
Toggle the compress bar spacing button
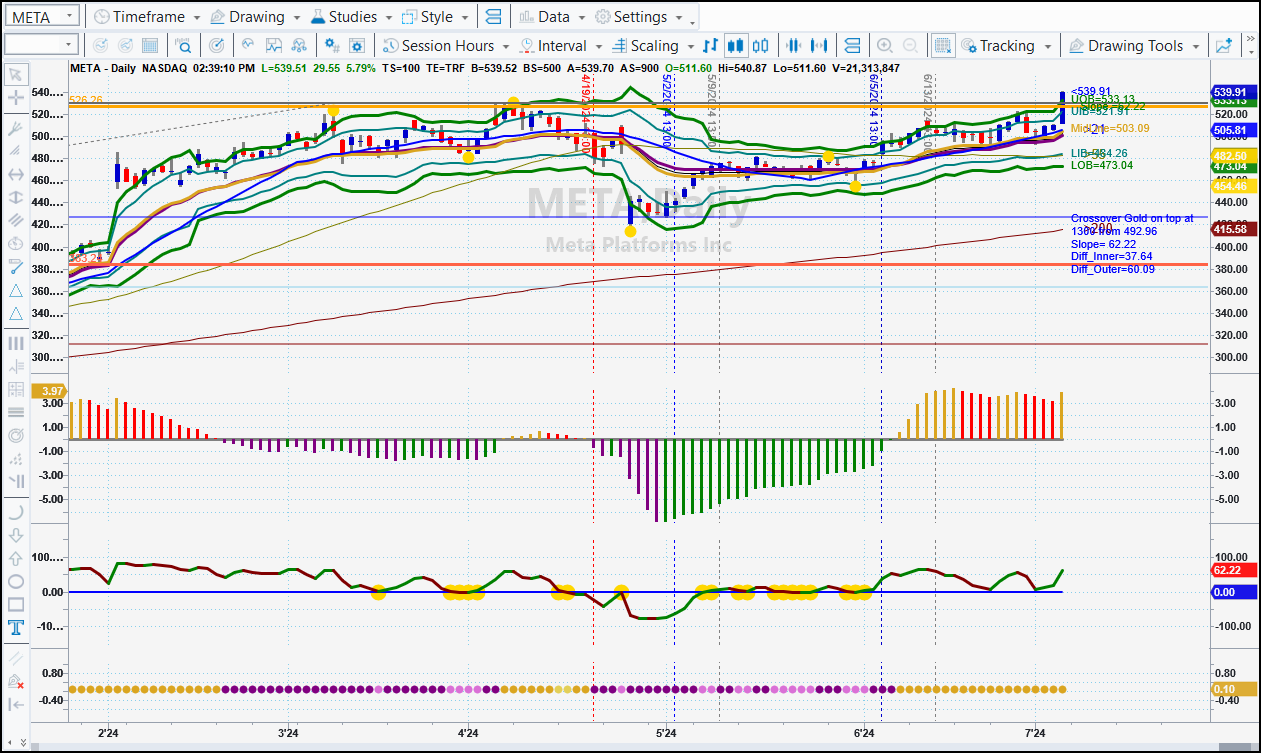click(x=795, y=45)
